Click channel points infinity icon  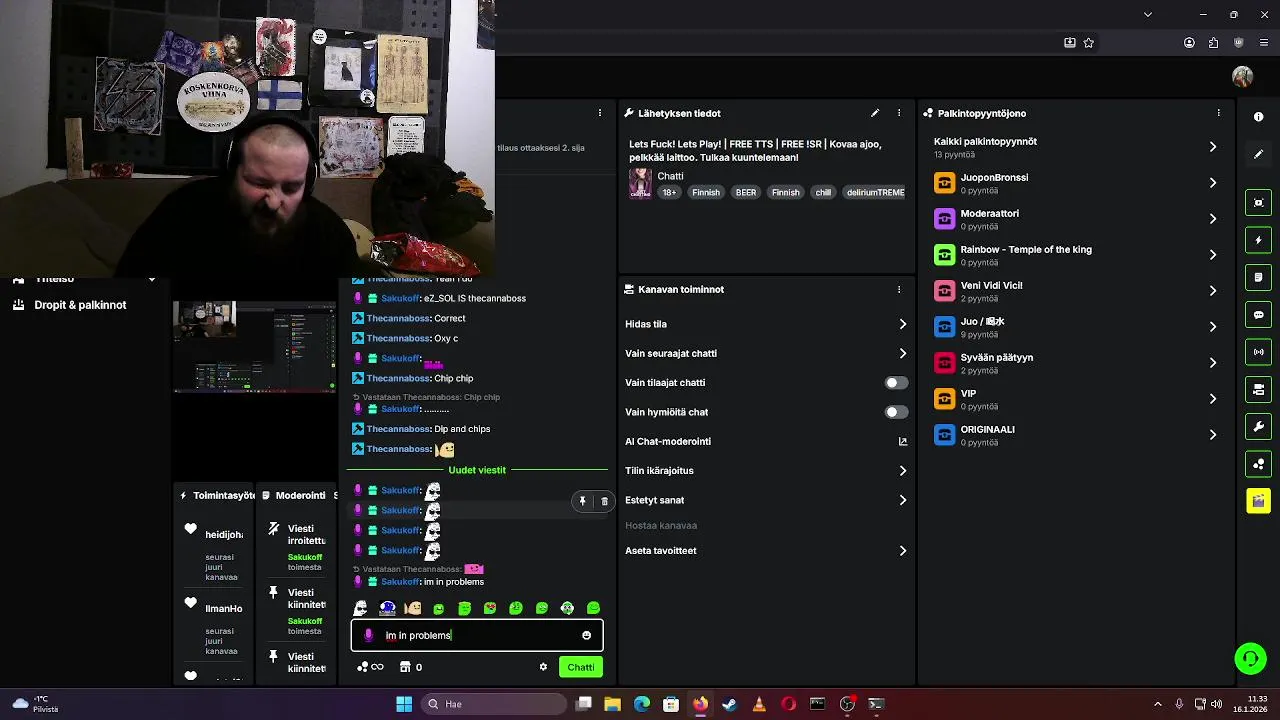coord(370,667)
